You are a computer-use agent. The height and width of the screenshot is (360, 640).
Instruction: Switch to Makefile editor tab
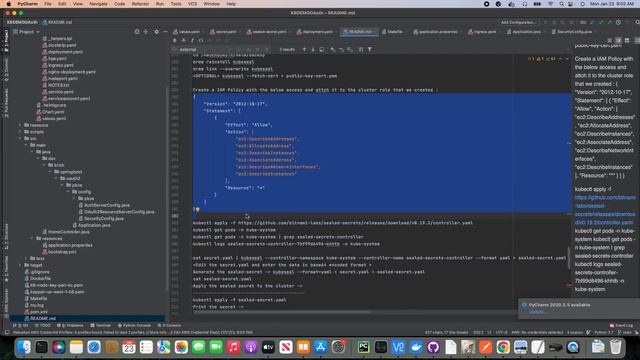coord(393,31)
